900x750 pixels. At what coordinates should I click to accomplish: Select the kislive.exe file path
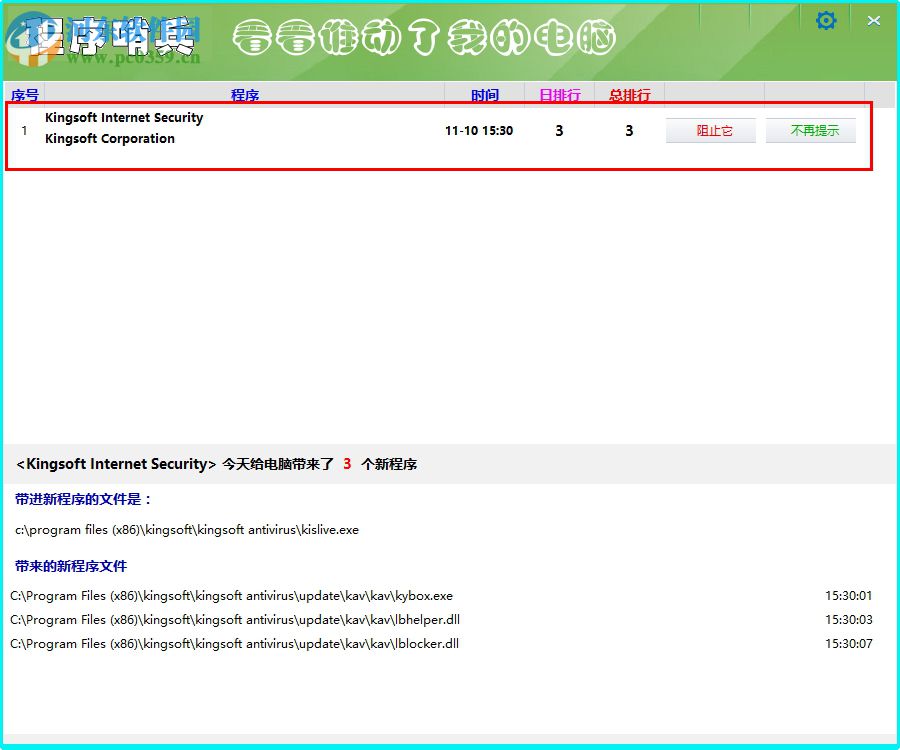(187, 530)
